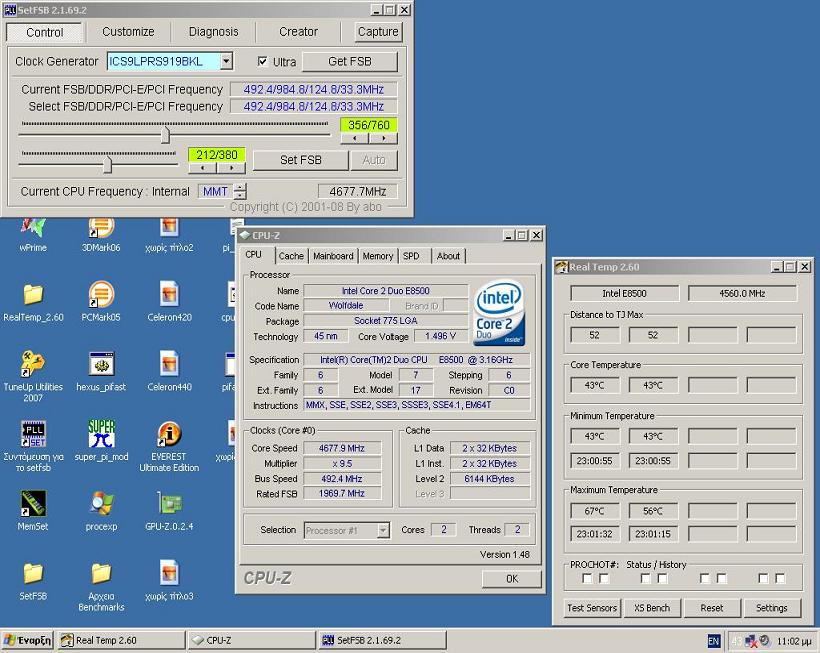Open the Diagnosis tab in SetFSB
Screen dimensions: 820x653
click(213, 32)
